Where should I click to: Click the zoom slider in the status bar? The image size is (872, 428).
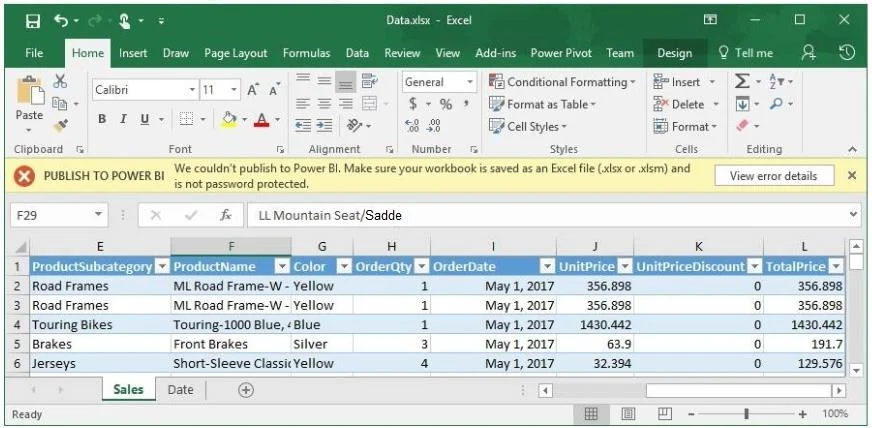coord(746,414)
